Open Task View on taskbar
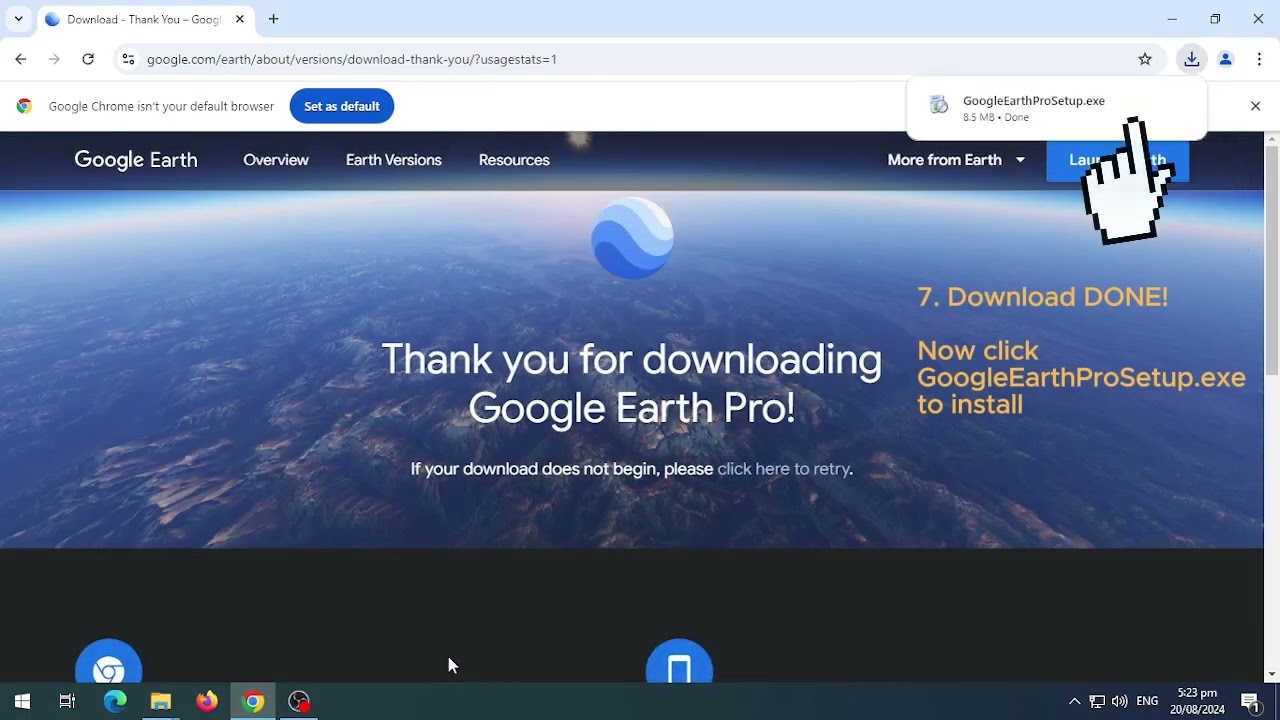The width and height of the screenshot is (1280, 720). 67,702
